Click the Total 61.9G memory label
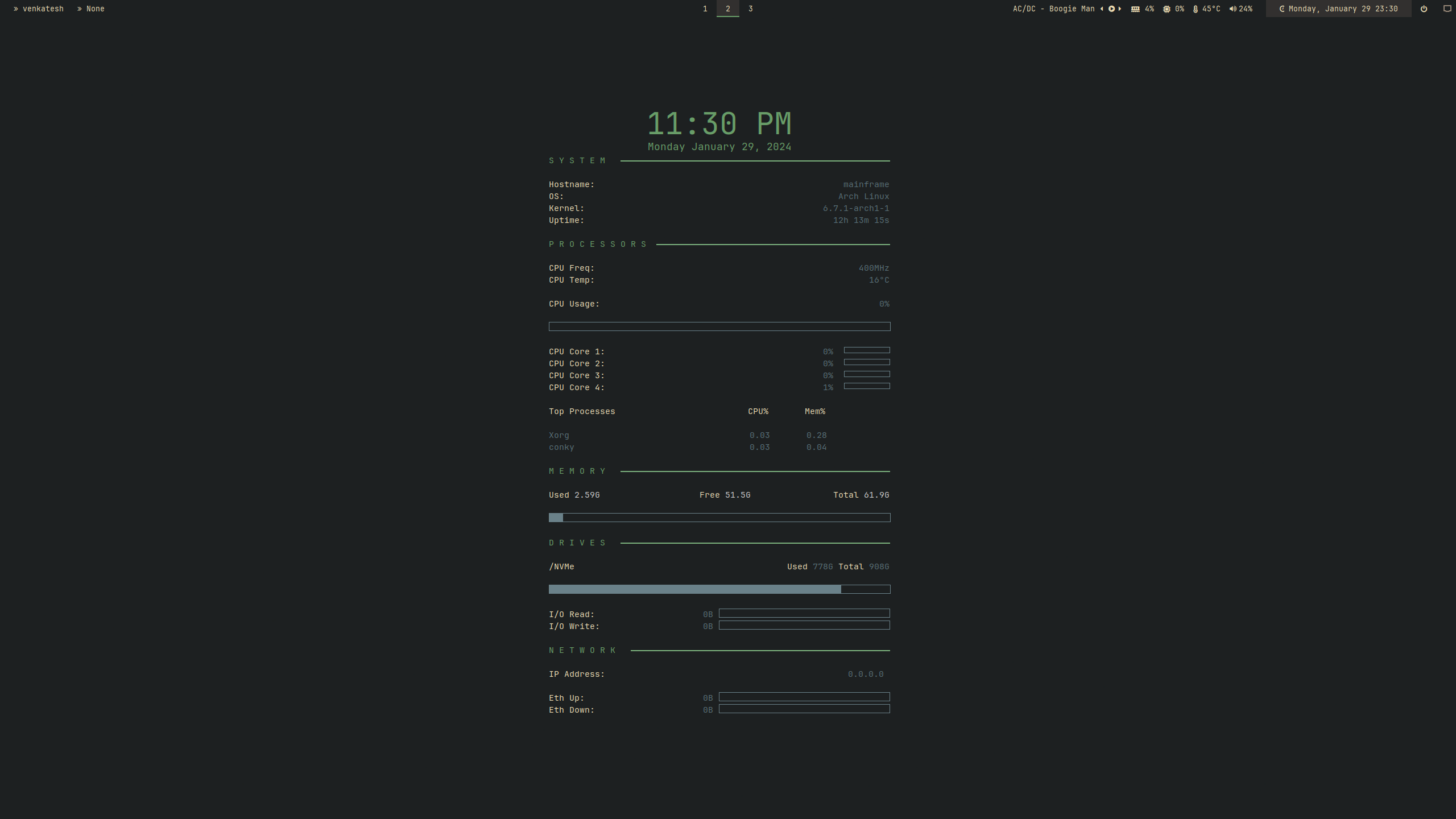 click(x=861, y=495)
